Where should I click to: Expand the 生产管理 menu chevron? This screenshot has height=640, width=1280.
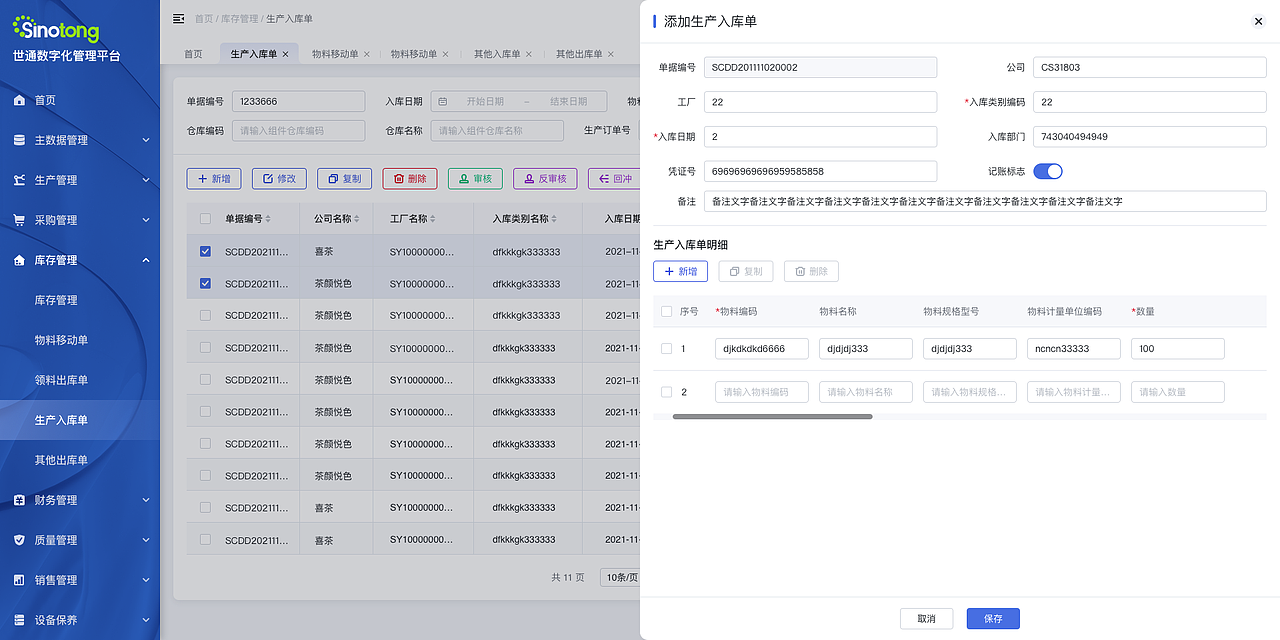pyautogui.click(x=146, y=180)
